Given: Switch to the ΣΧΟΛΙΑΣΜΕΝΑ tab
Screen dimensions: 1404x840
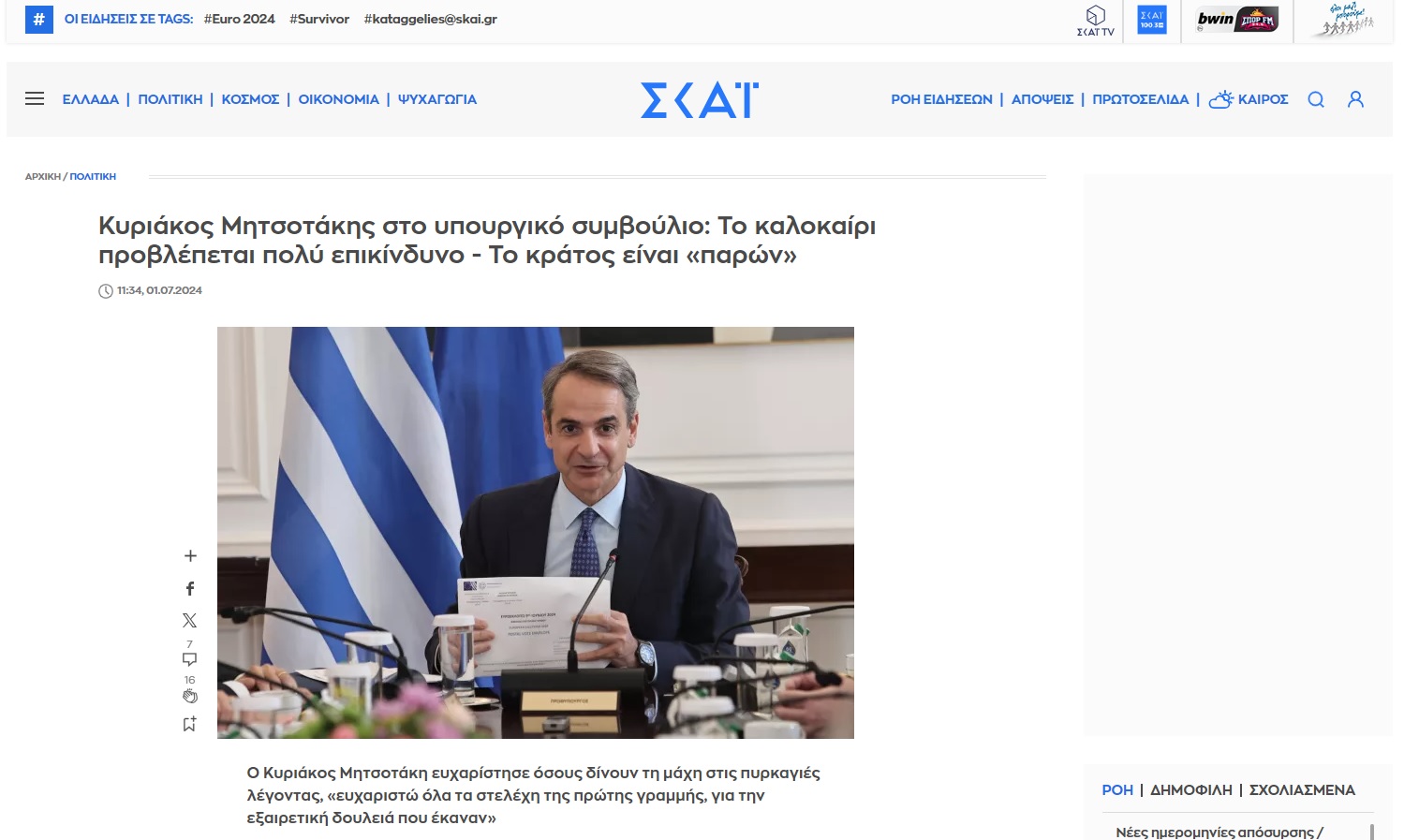Looking at the screenshot, I should [x=1302, y=790].
